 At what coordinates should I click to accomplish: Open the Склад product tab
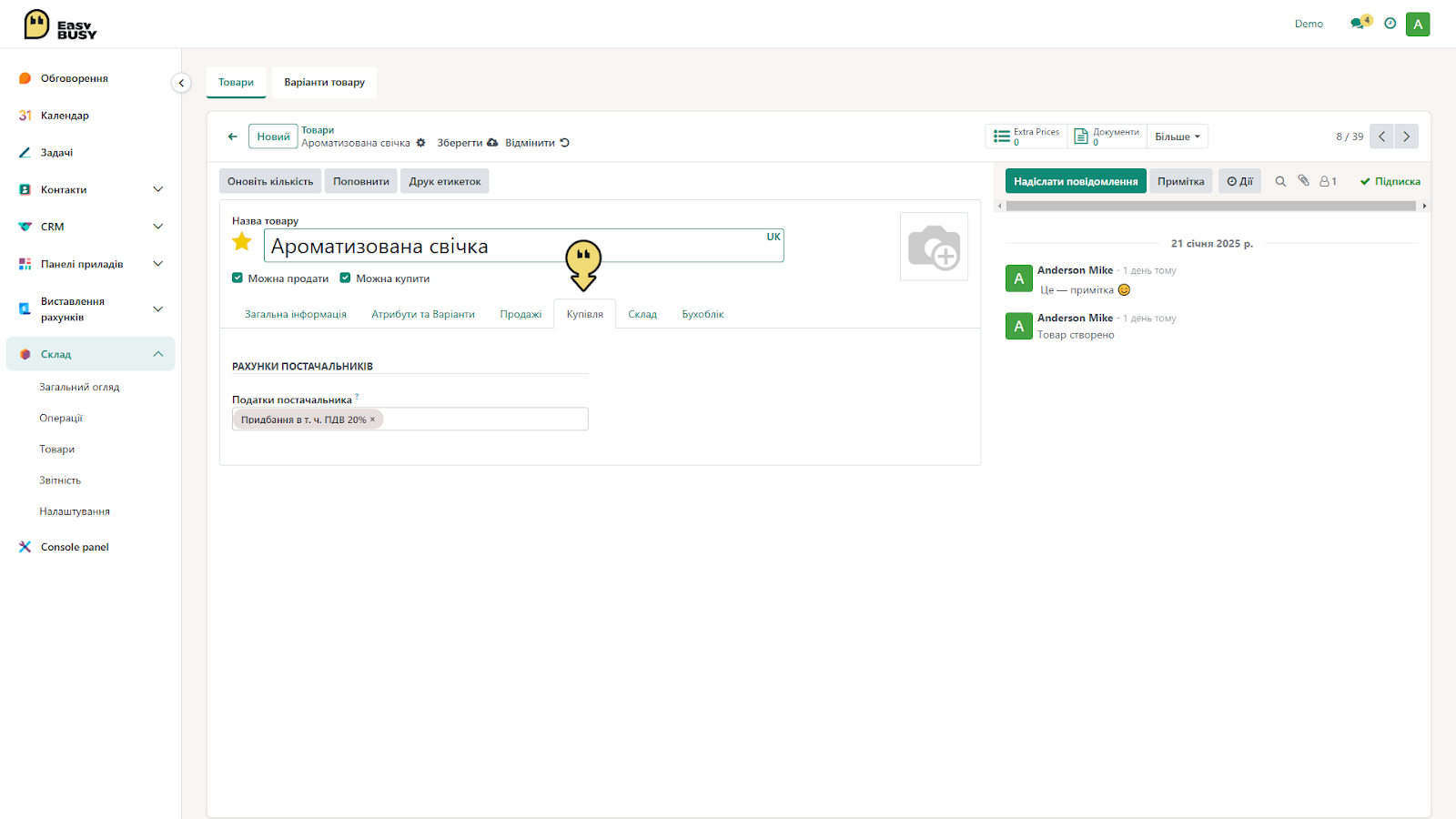pyautogui.click(x=642, y=314)
